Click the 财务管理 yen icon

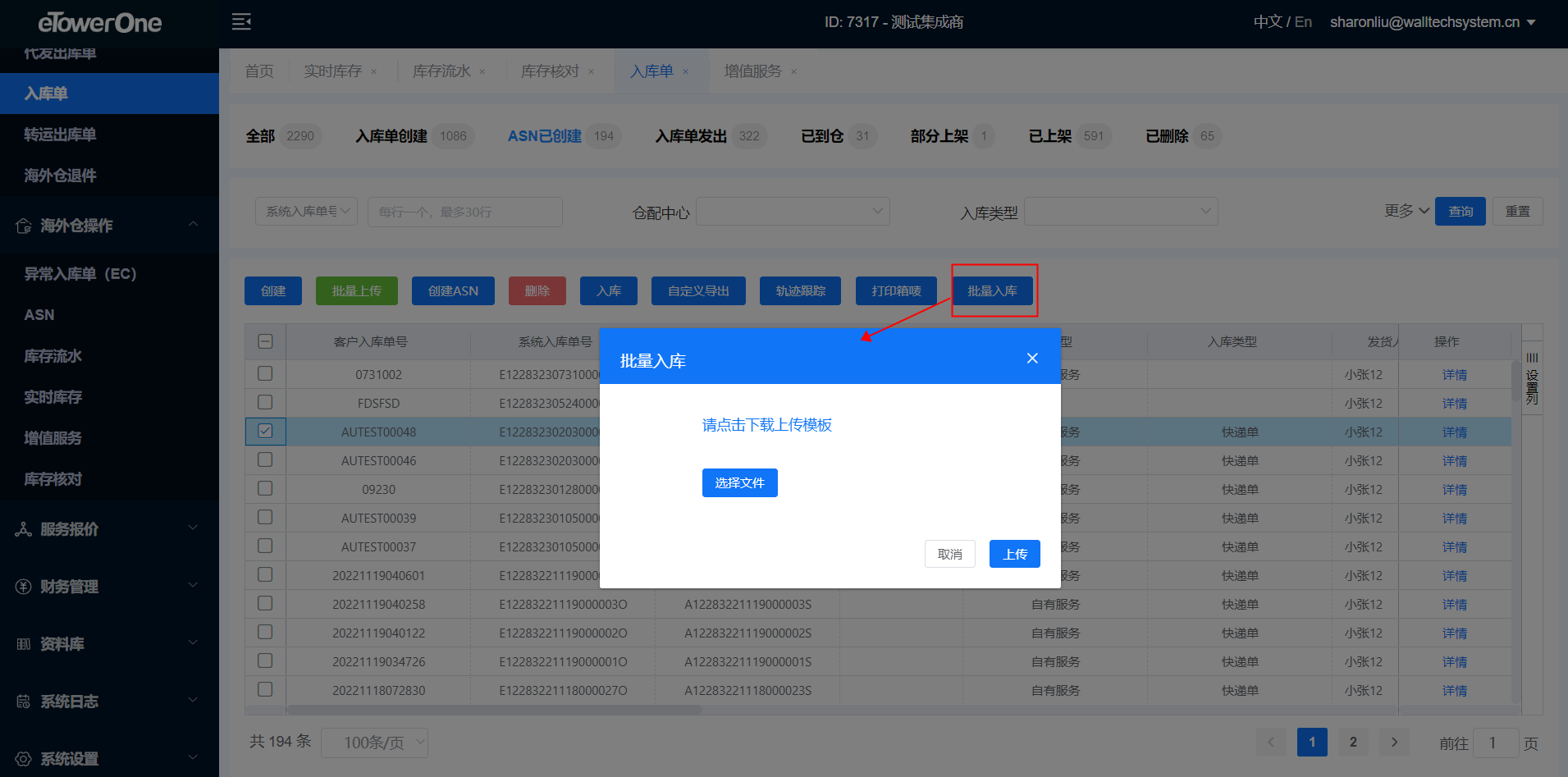[24, 587]
